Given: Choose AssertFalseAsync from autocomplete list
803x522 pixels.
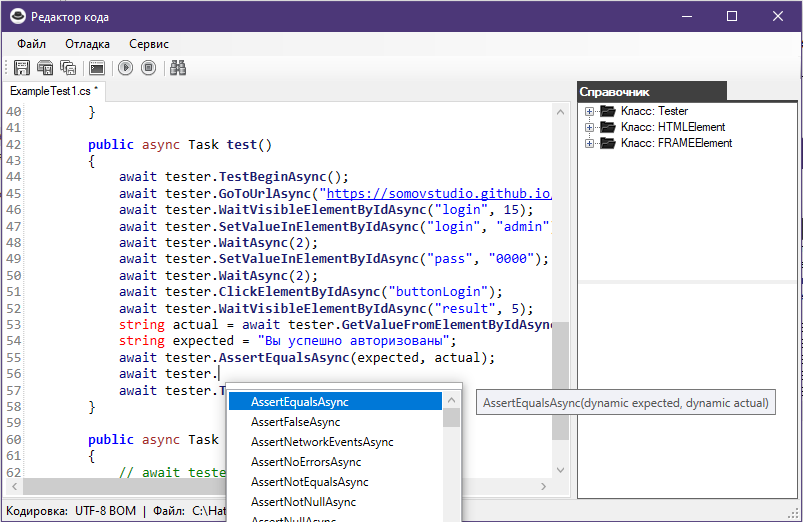Looking at the screenshot, I should point(296,422).
